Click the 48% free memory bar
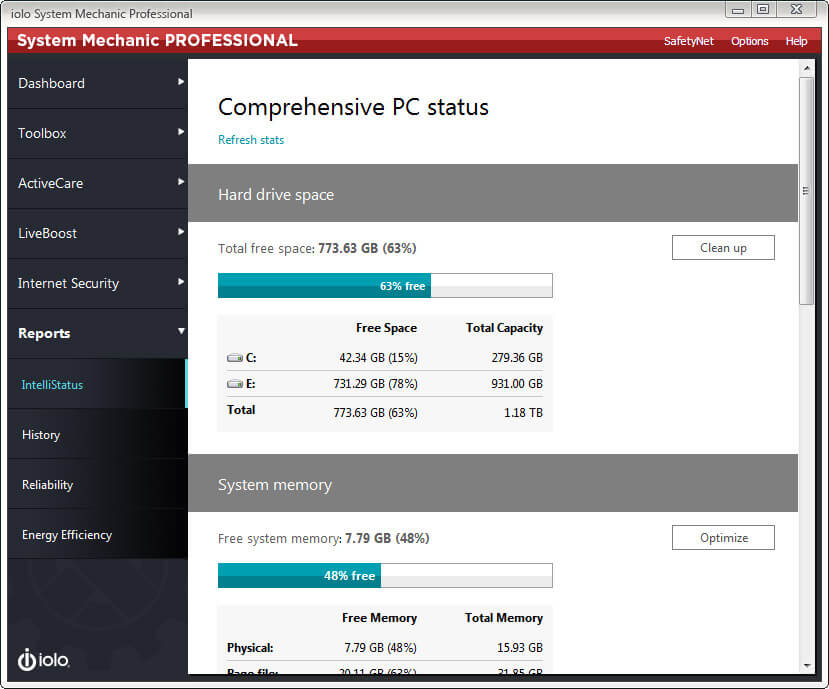This screenshot has width=829, height=689. pos(385,575)
